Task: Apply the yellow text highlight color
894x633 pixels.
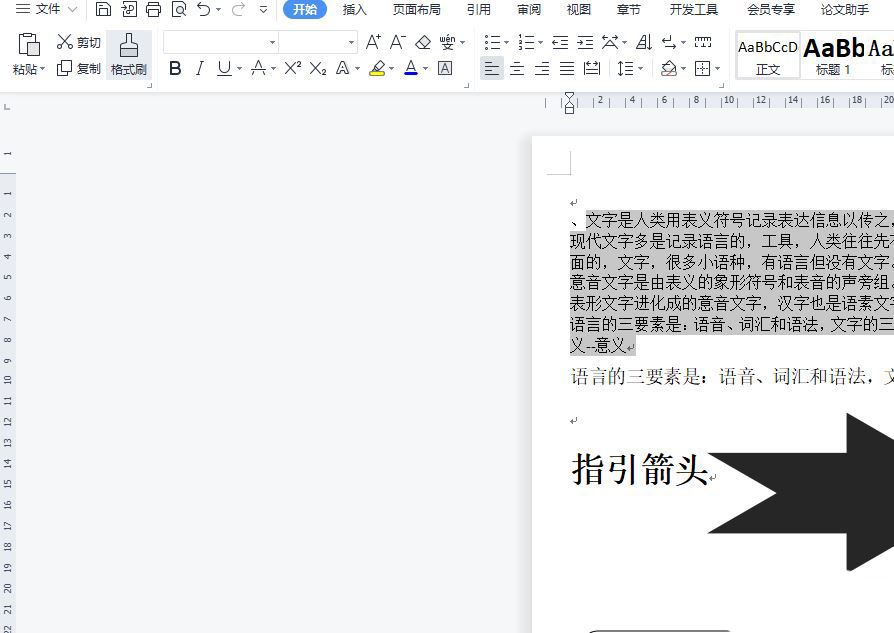Action: (377, 68)
